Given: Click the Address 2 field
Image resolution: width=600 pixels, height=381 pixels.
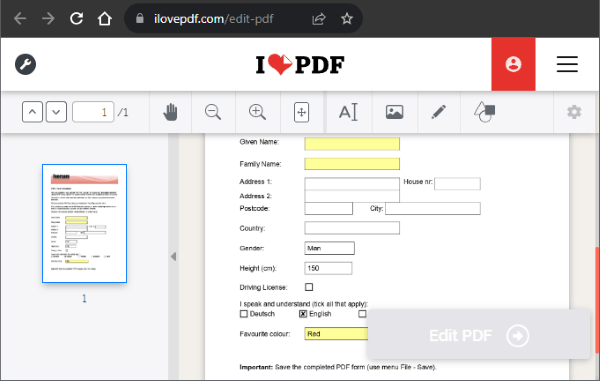Looking at the screenshot, I should click(352, 196).
